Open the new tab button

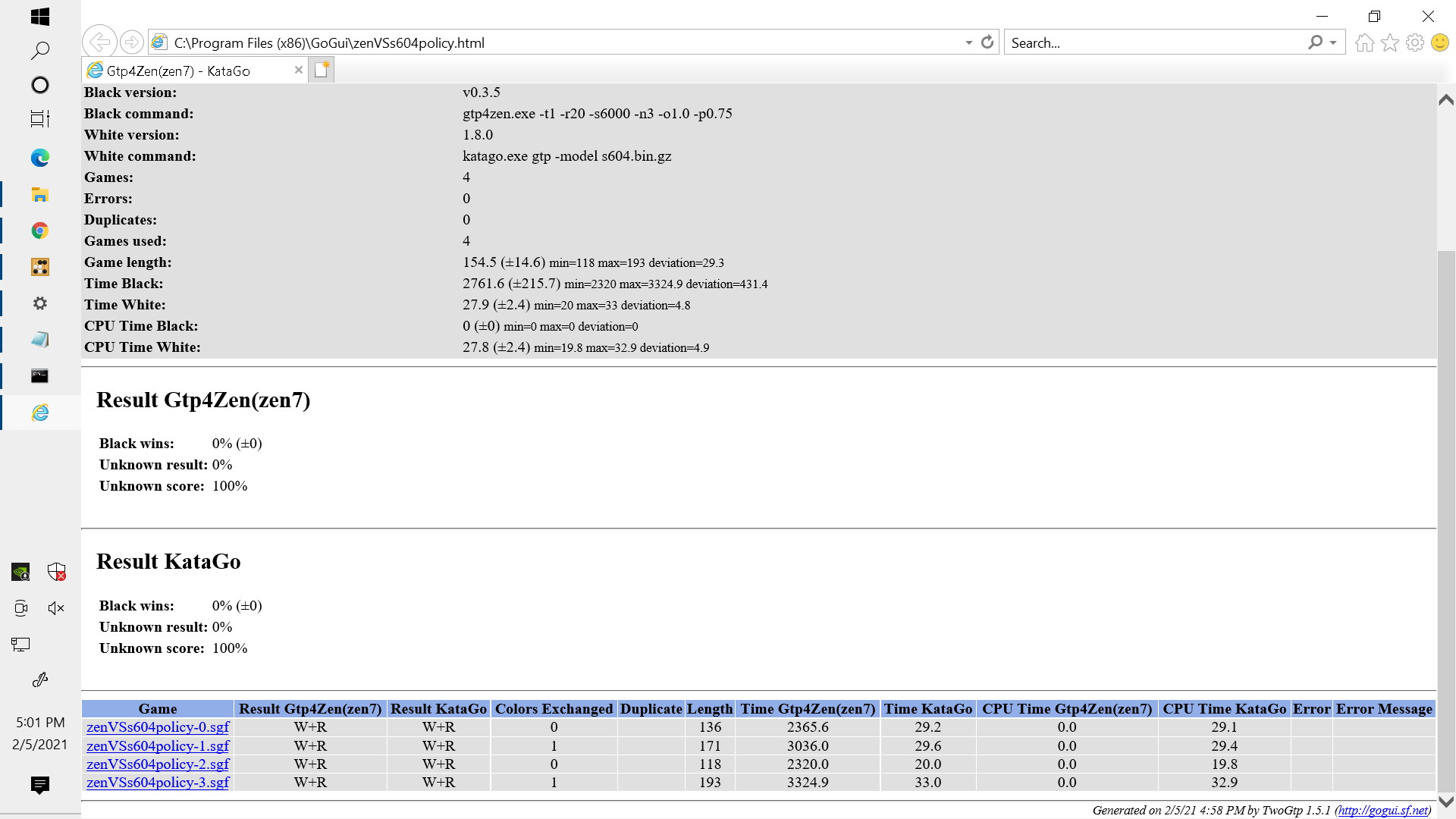click(x=322, y=70)
